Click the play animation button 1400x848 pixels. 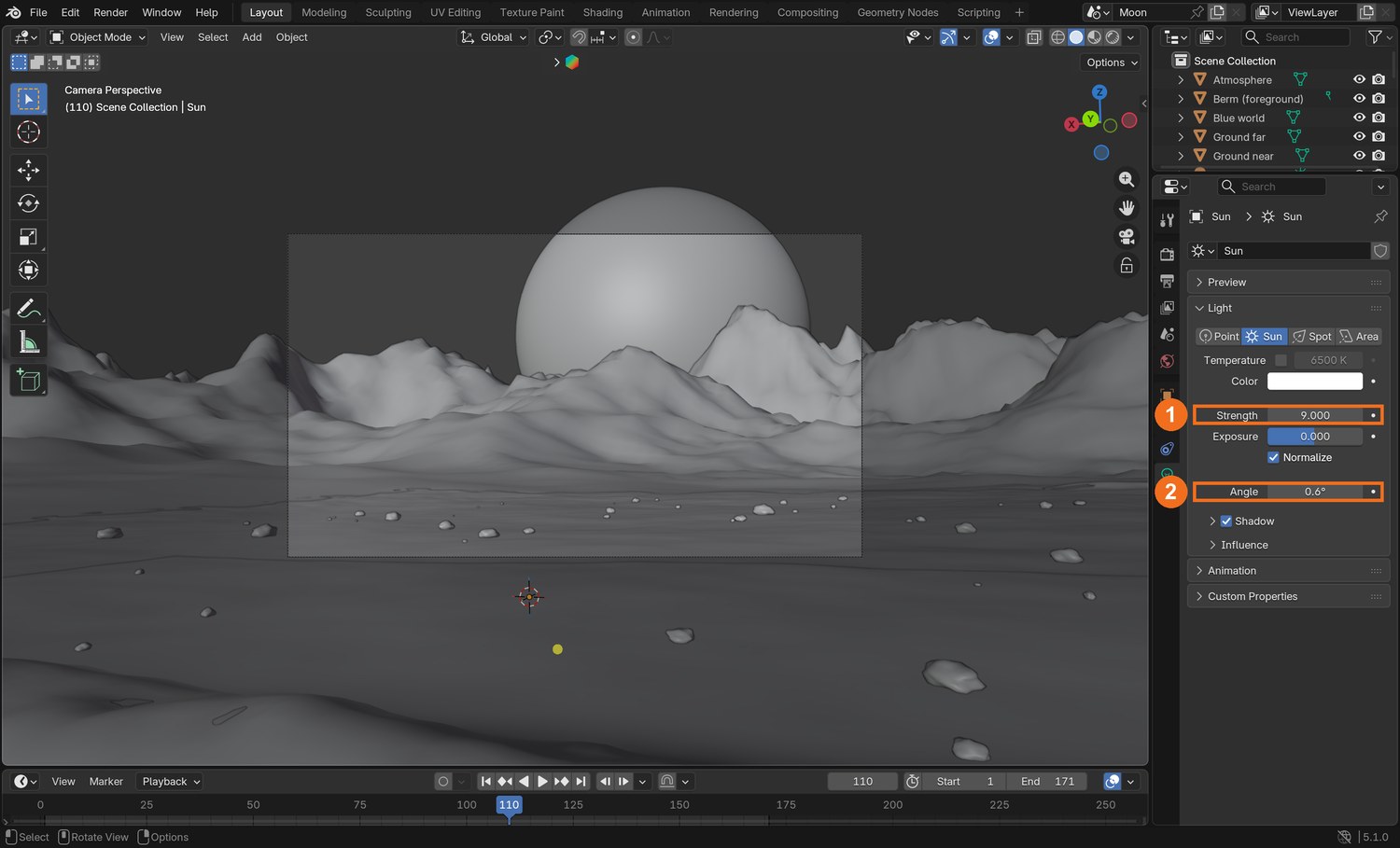pyautogui.click(x=542, y=782)
